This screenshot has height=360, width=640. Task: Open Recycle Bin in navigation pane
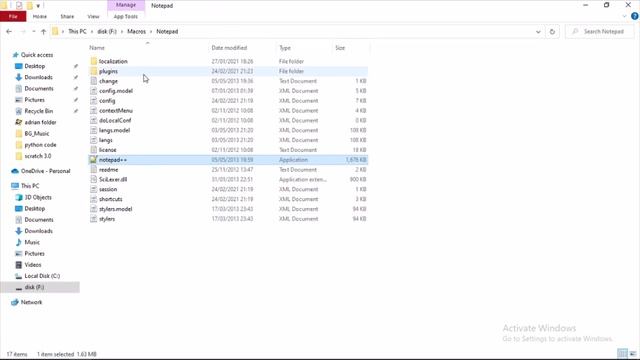coord(39,111)
